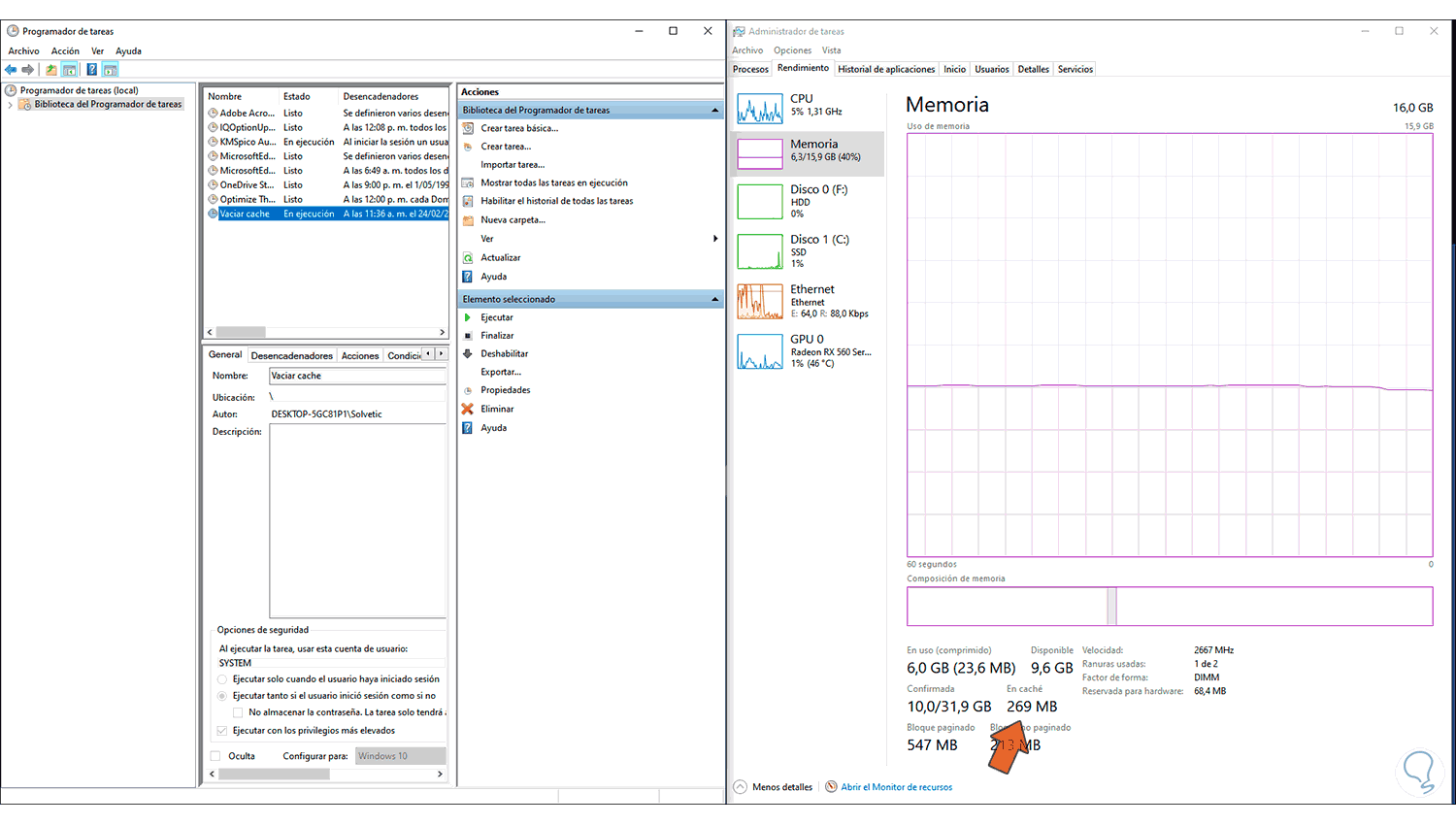Click Exportar... action
The image size is (1456, 825).
tap(501, 372)
